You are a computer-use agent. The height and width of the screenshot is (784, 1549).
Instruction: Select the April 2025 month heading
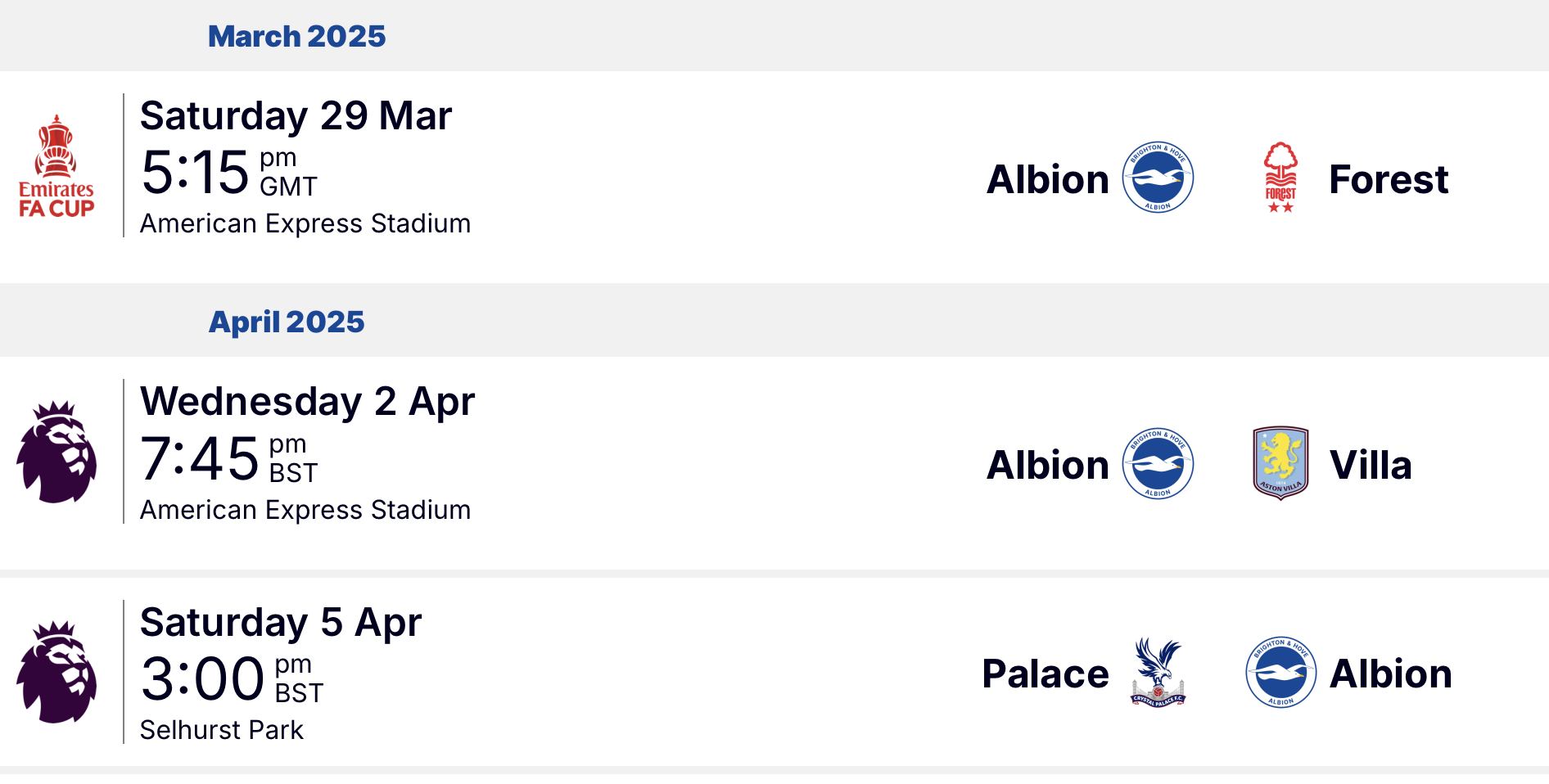point(287,322)
